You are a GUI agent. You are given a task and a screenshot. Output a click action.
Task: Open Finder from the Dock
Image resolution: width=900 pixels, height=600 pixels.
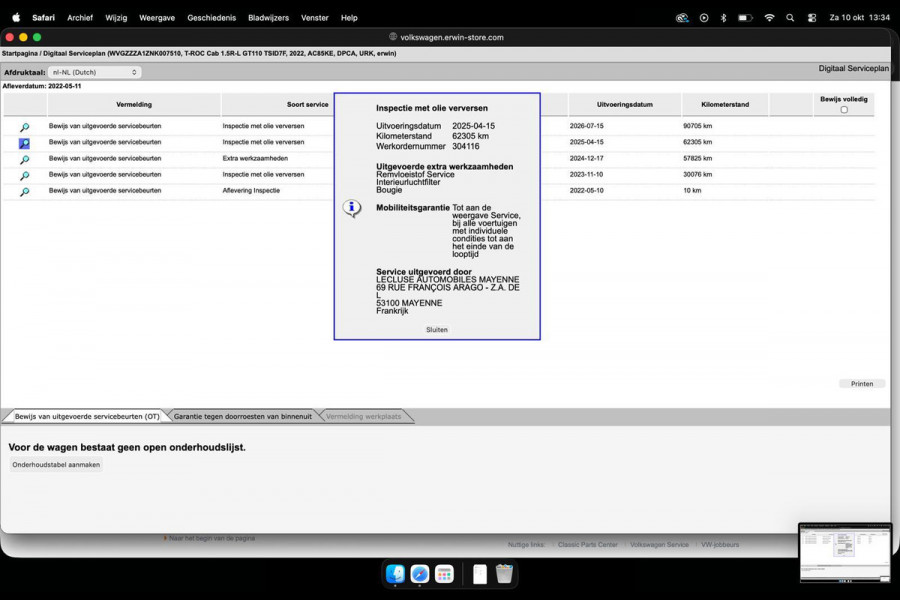coord(395,573)
